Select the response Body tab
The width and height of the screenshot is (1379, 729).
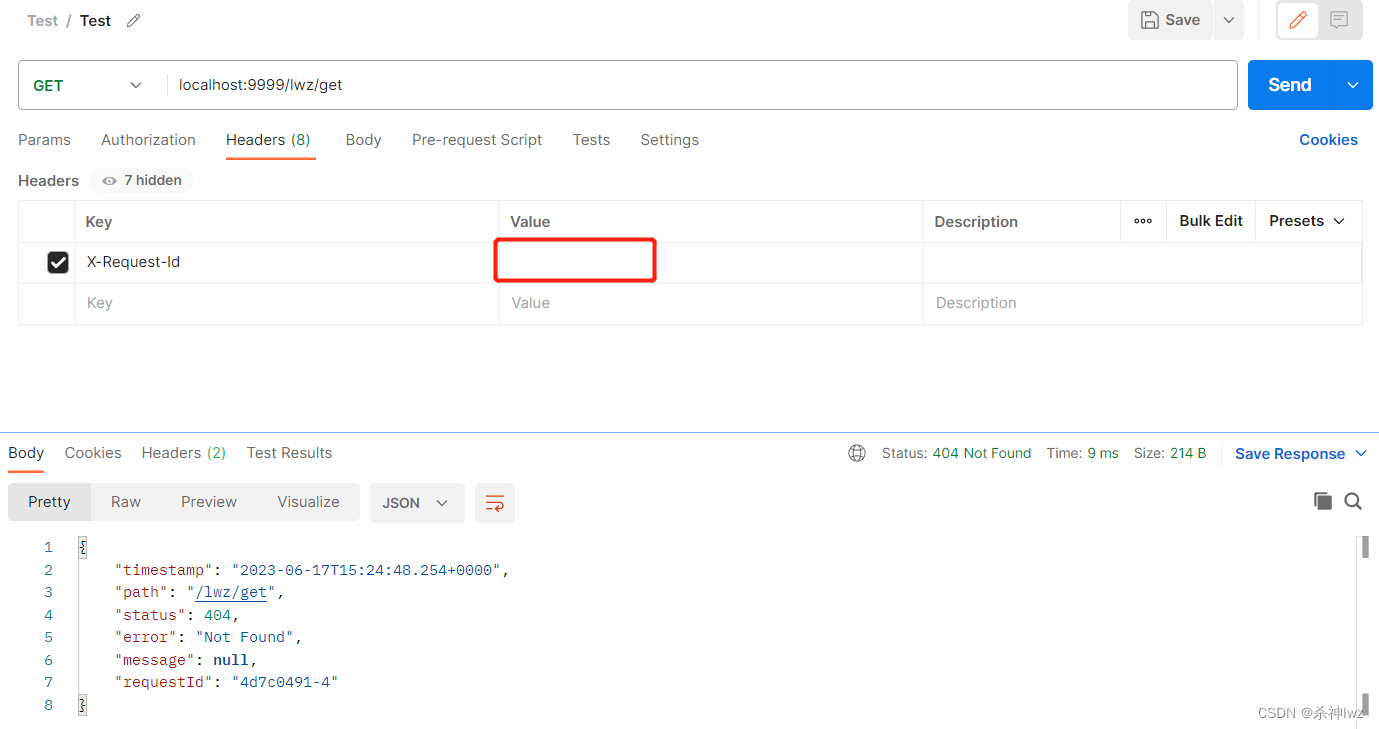coord(26,453)
